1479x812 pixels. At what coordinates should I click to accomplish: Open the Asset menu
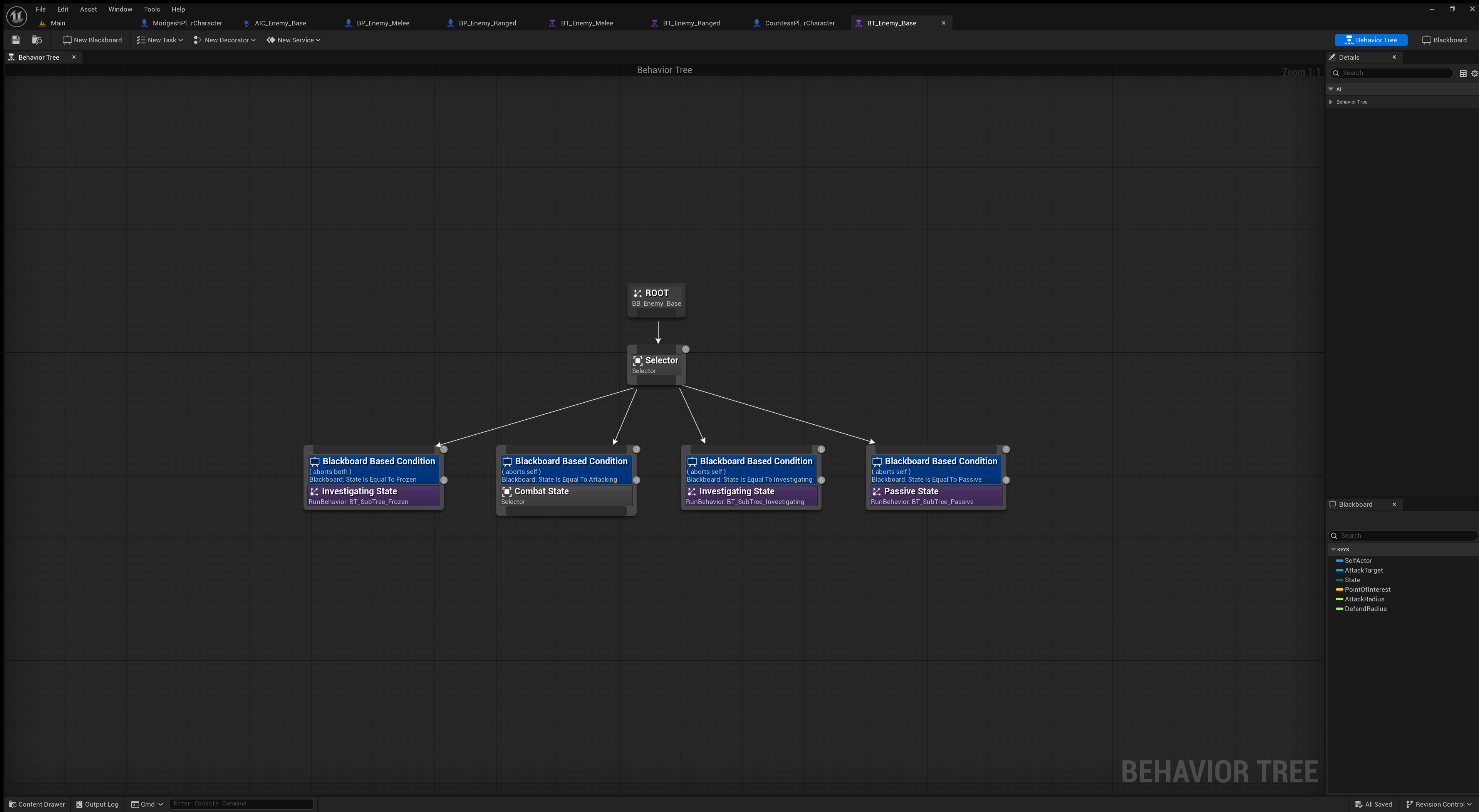(88, 9)
